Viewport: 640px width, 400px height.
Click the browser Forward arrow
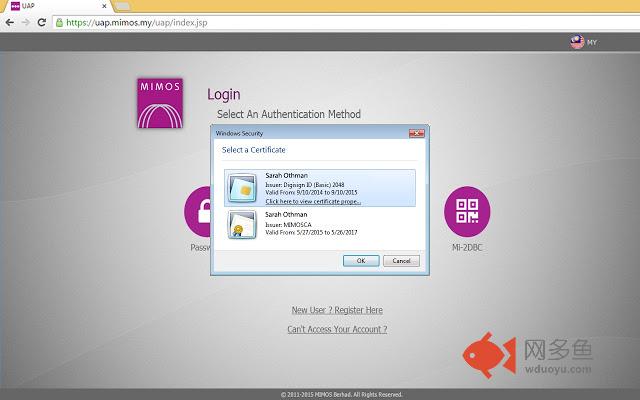tap(26, 22)
